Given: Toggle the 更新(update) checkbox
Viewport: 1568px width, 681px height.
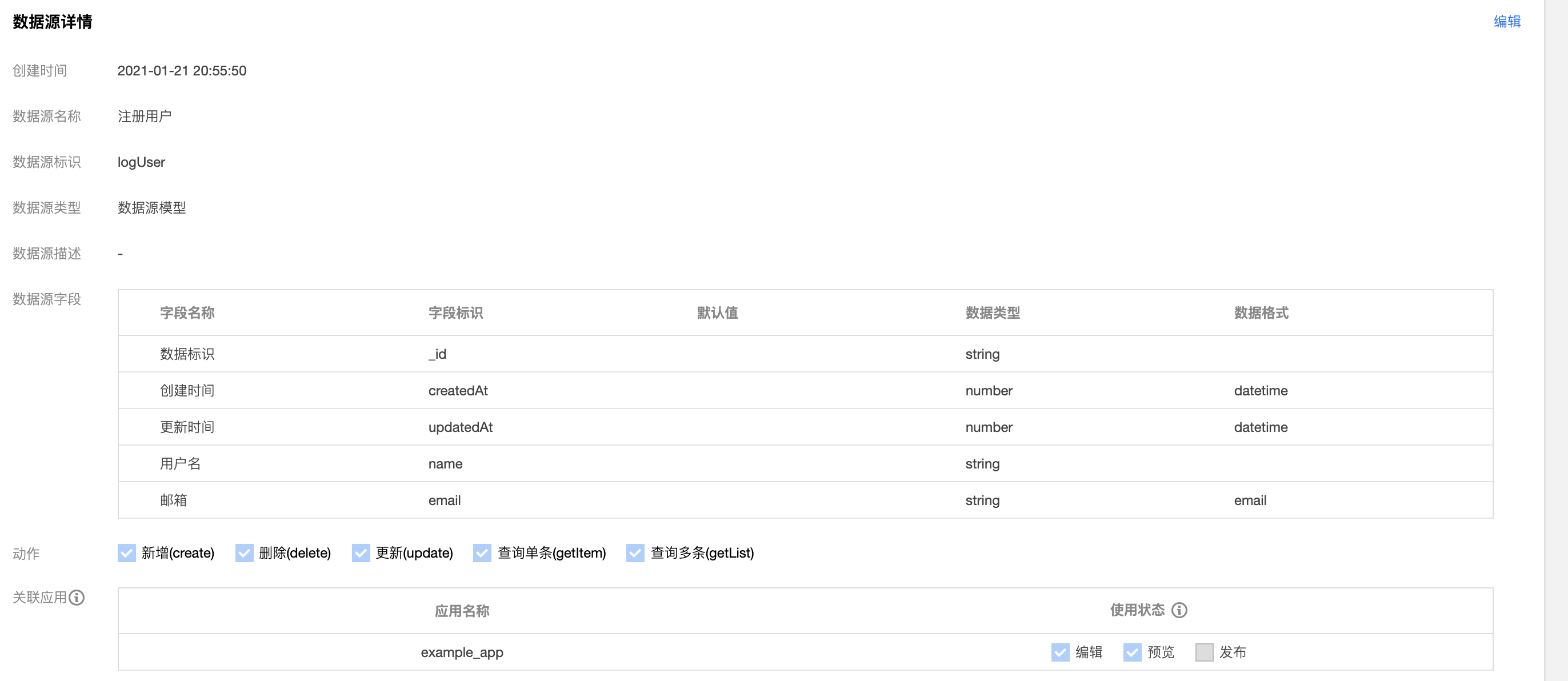Looking at the screenshot, I should pyautogui.click(x=361, y=552).
